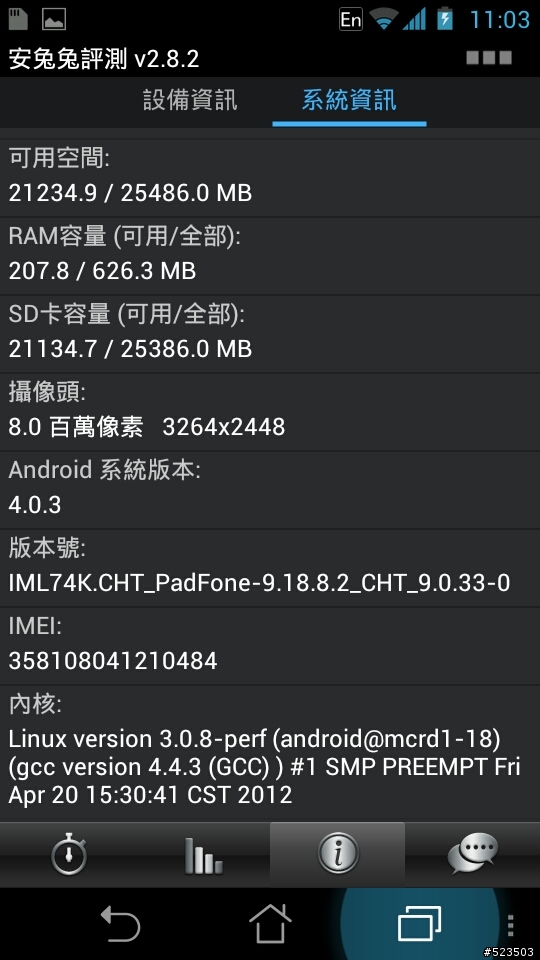The width and height of the screenshot is (540, 960).
Task: Tap the battery charging status icon
Action: [444, 19]
